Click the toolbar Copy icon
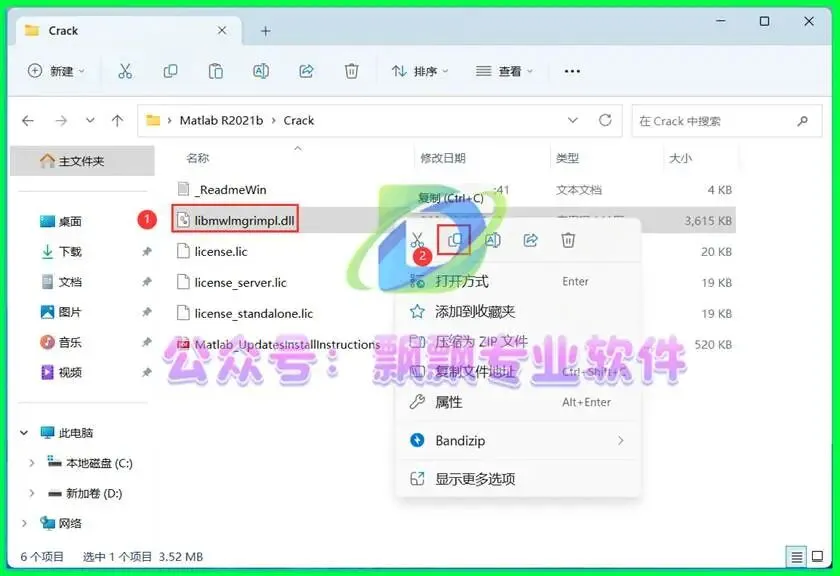The width and height of the screenshot is (840, 576). tap(170, 71)
